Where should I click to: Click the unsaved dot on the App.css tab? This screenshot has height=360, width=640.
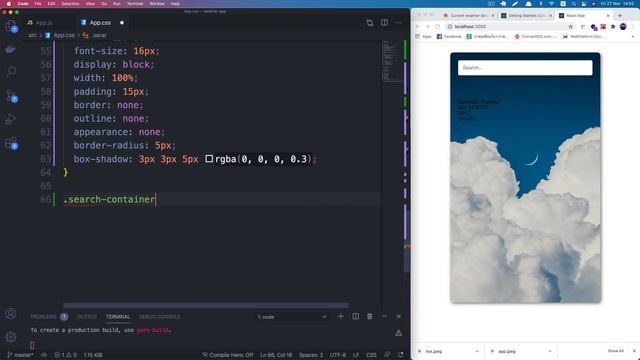(x=122, y=23)
